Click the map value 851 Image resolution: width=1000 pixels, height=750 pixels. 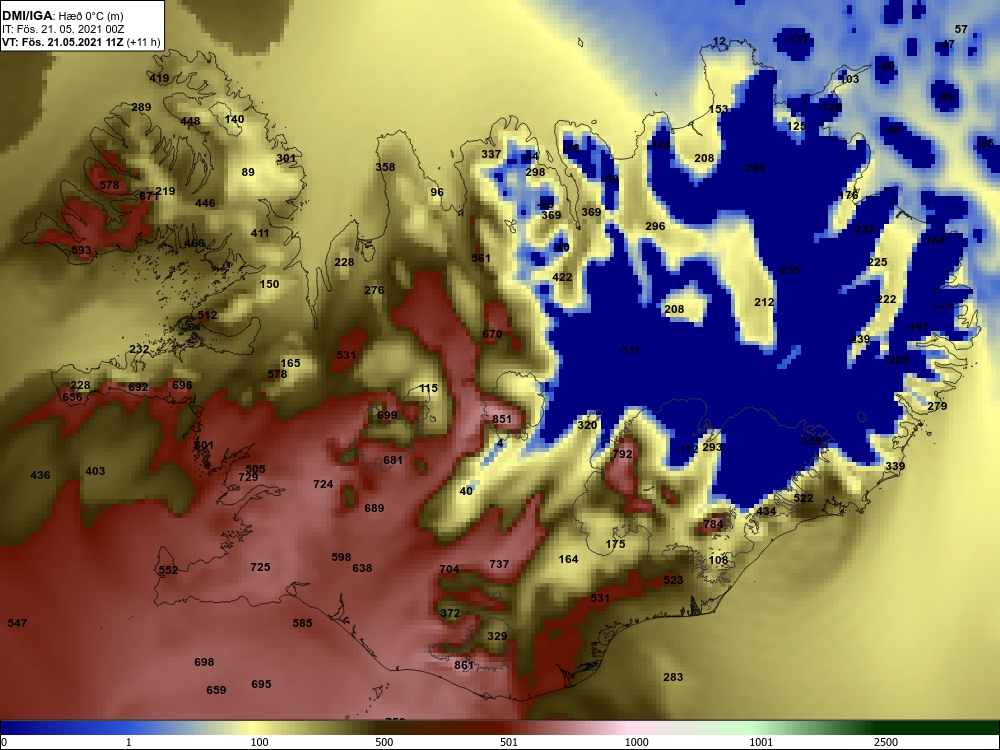pyautogui.click(x=502, y=419)
